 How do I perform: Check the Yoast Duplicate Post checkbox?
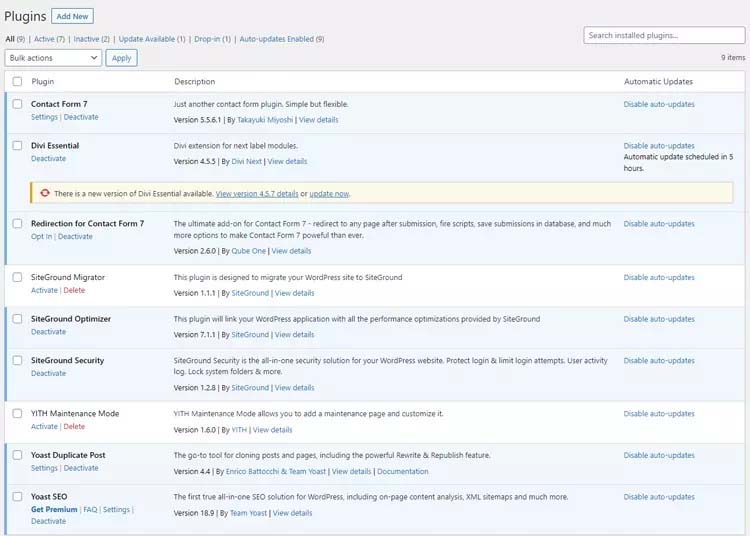click(x=17, y=455)
